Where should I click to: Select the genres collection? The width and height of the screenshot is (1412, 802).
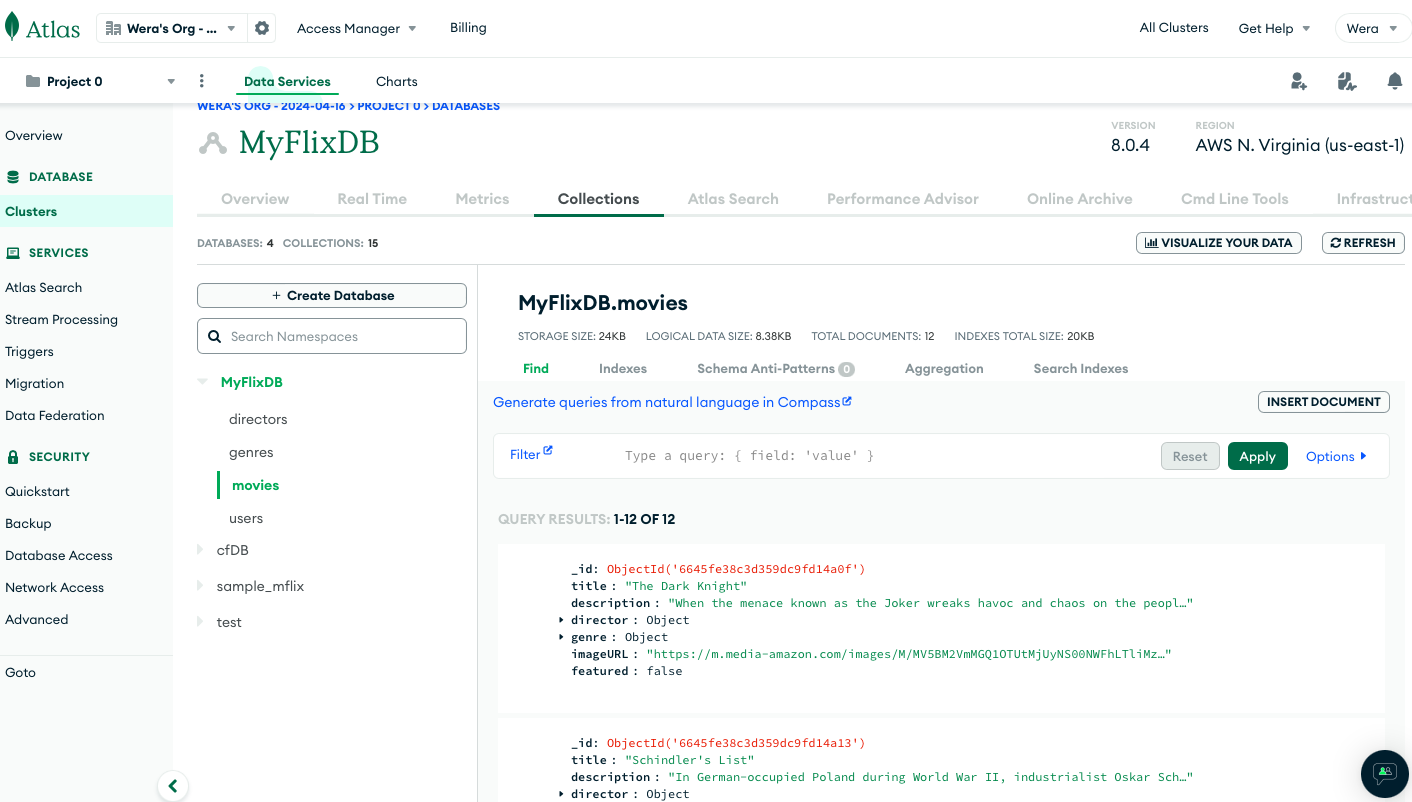point(251,452)
